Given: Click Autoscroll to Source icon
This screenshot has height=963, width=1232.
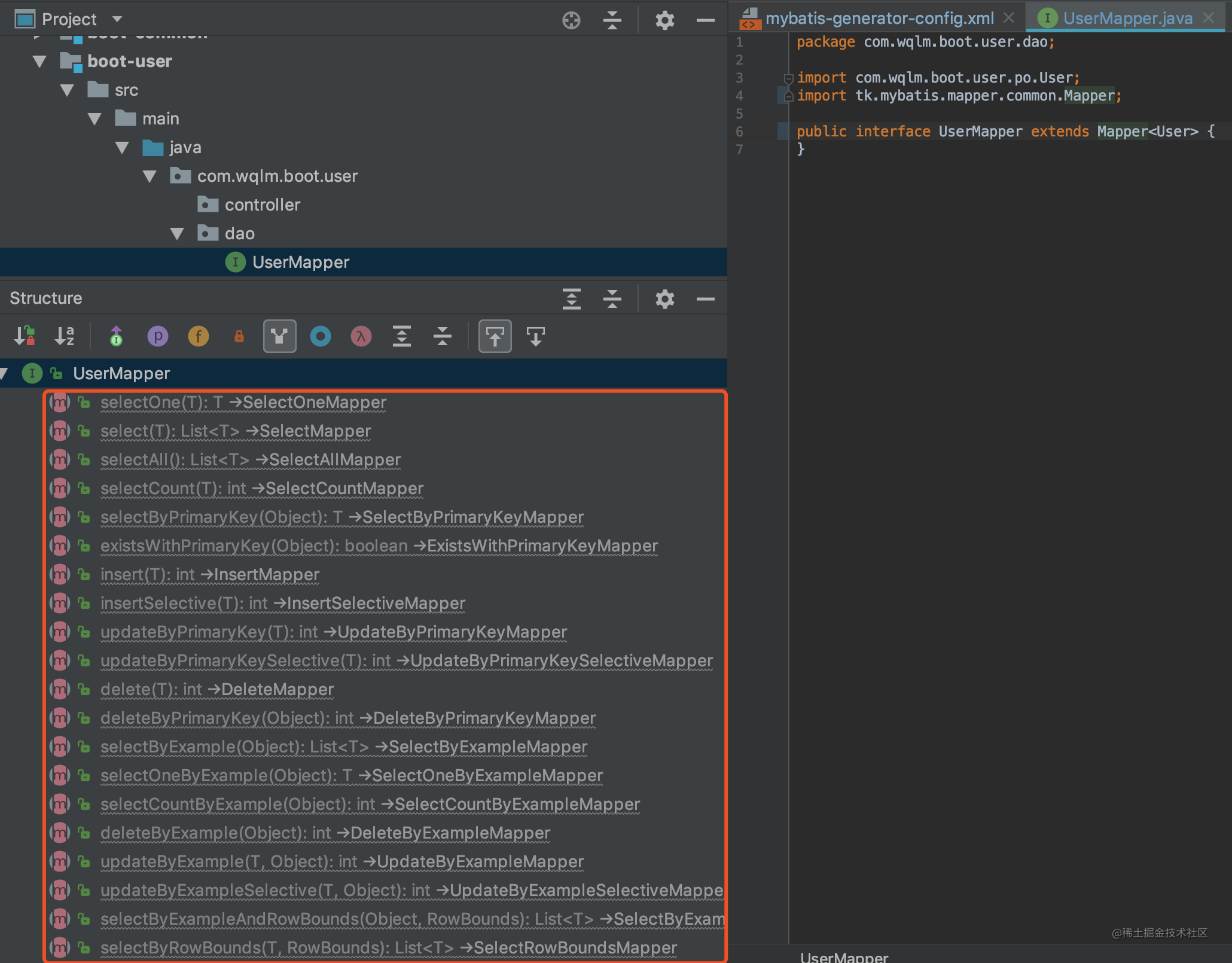Looking at the screenshot, I should pos(495,336).
